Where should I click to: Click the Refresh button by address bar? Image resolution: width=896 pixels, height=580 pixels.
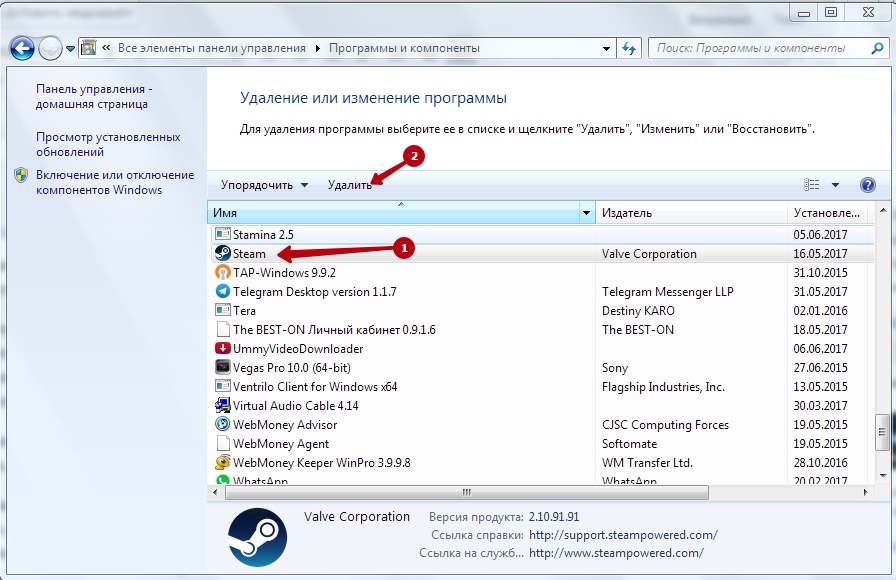pos(629,49)
